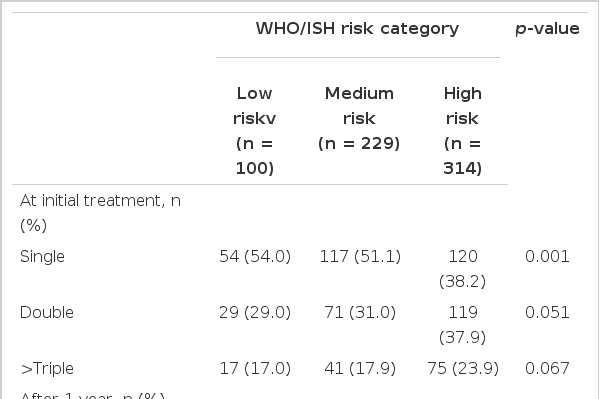Select the cell 17 (17.0)

[x=255, y=369]
